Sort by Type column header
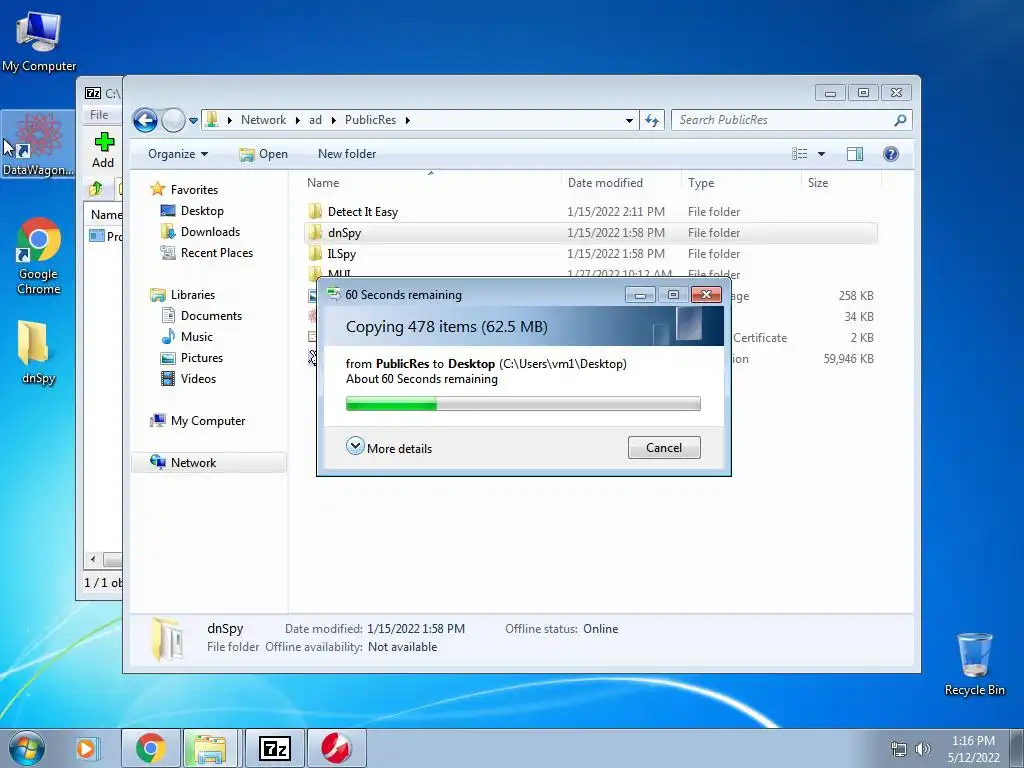The height and width of the screenshot is (768, 1024). coord(741,183)
